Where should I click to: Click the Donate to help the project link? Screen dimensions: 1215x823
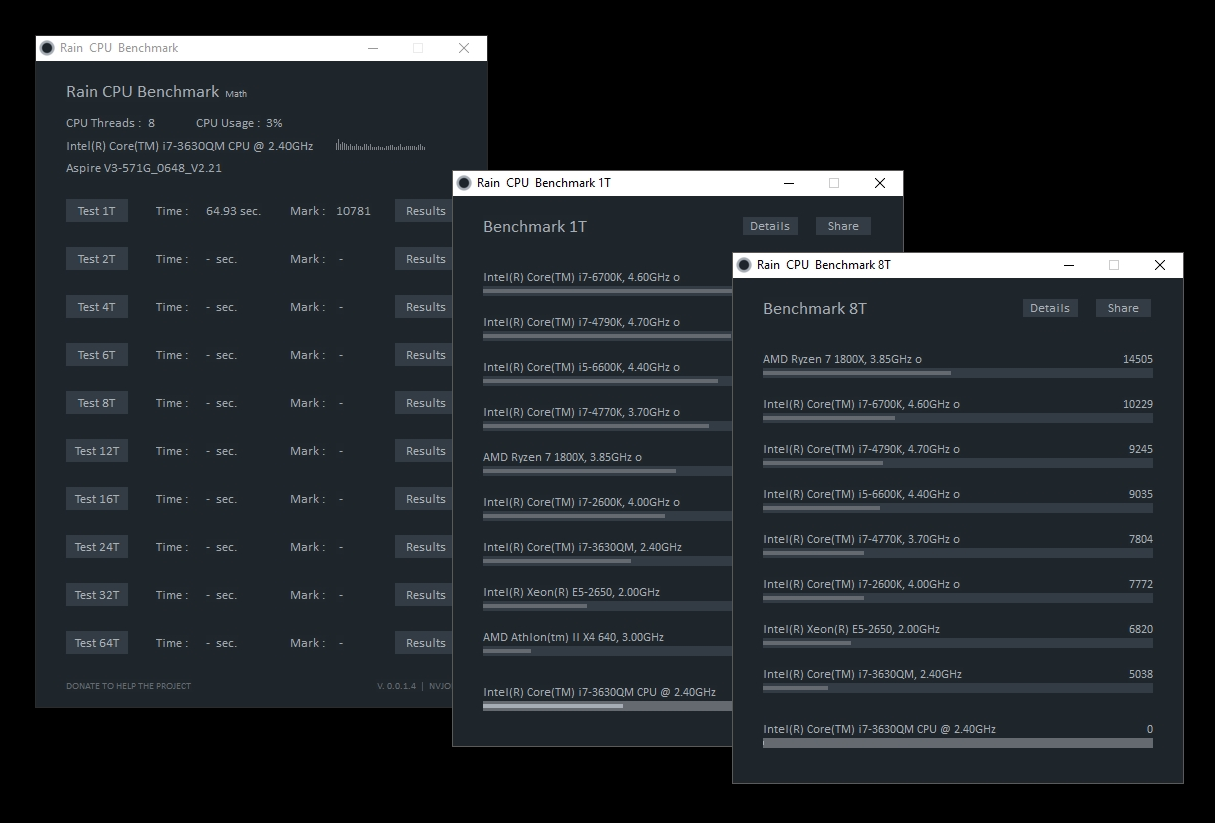pos(128,686)
